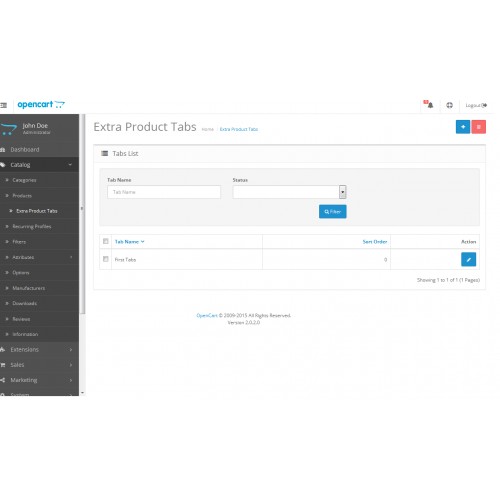Click the OpenCart footer link
Viewport: 500px width, 500px height.
point(207,315)
